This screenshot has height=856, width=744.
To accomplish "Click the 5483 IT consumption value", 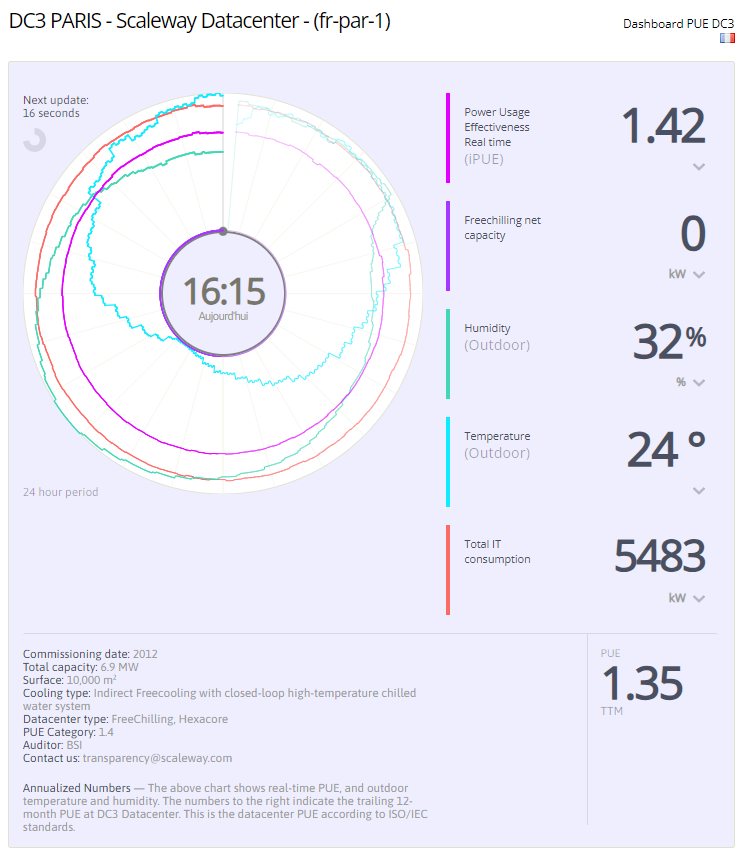I will [660, 556].
